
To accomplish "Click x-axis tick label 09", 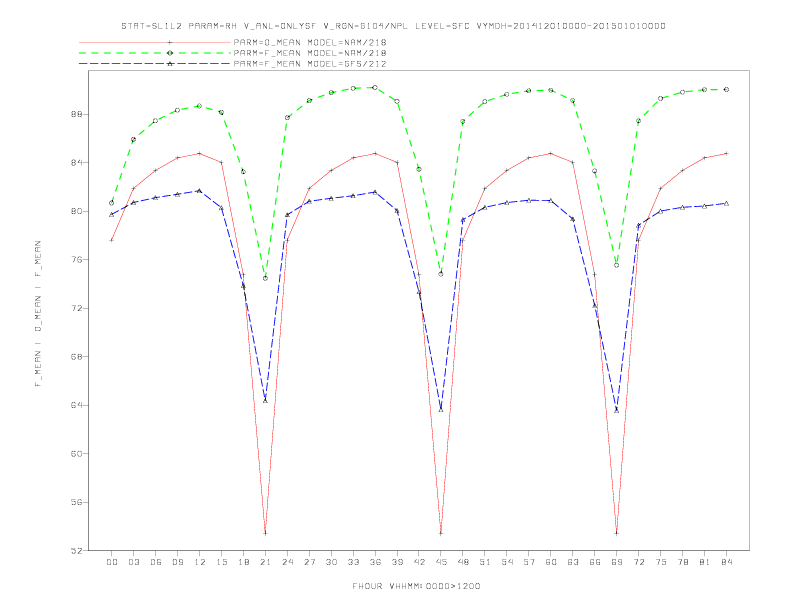I will 177,562.
